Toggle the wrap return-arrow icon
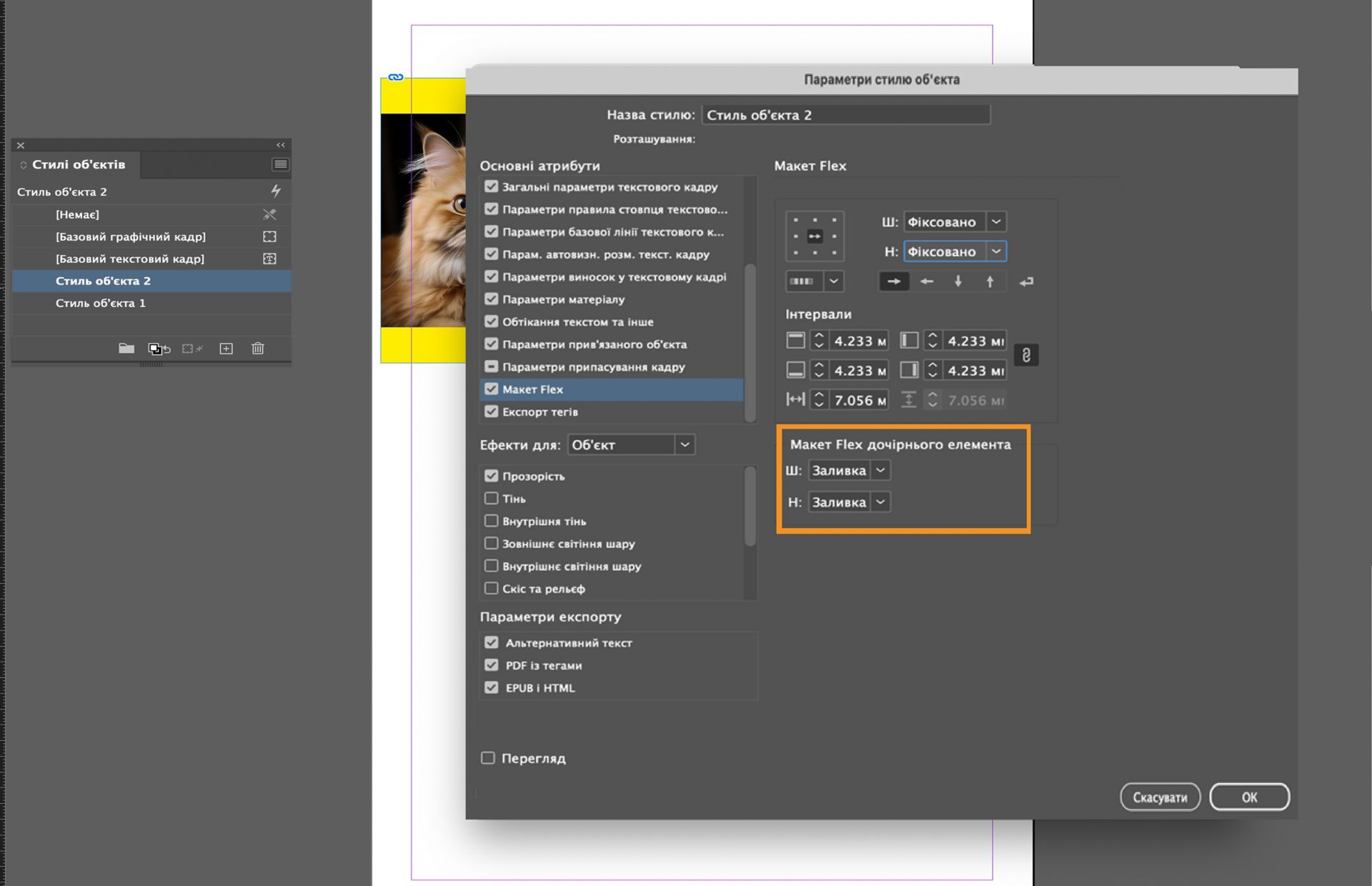Image resolution: width=1372 pixels, height=886 pixels. (x=1026, y=282)
